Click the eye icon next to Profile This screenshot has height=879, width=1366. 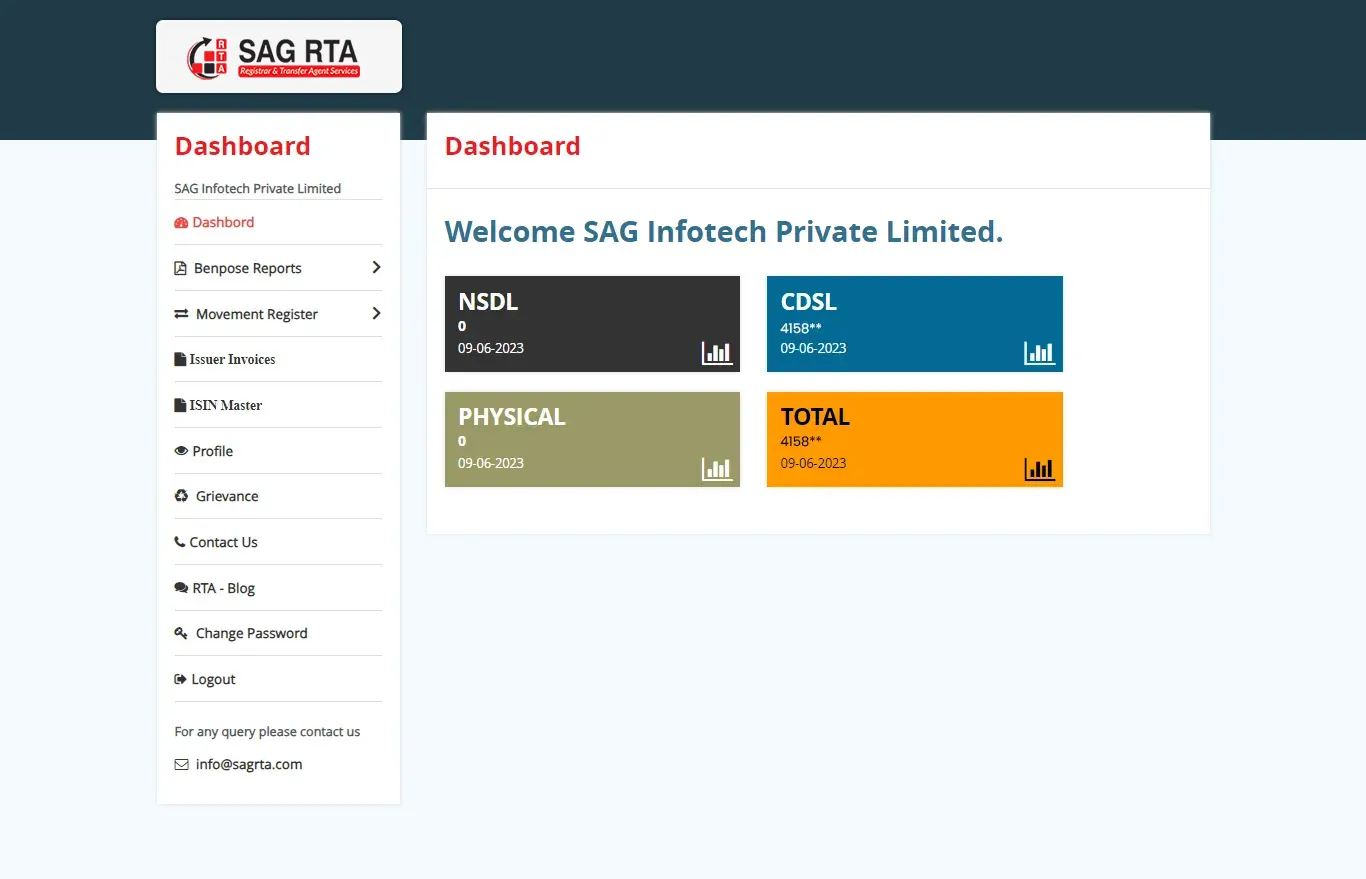[x=181, y=451]
